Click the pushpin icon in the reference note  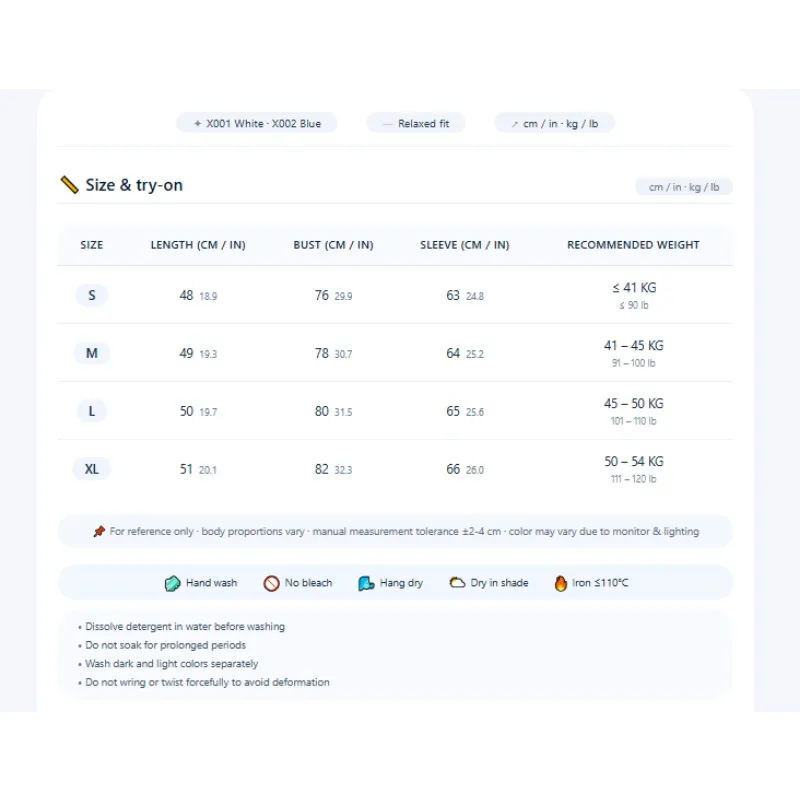[x=99, y=532]
